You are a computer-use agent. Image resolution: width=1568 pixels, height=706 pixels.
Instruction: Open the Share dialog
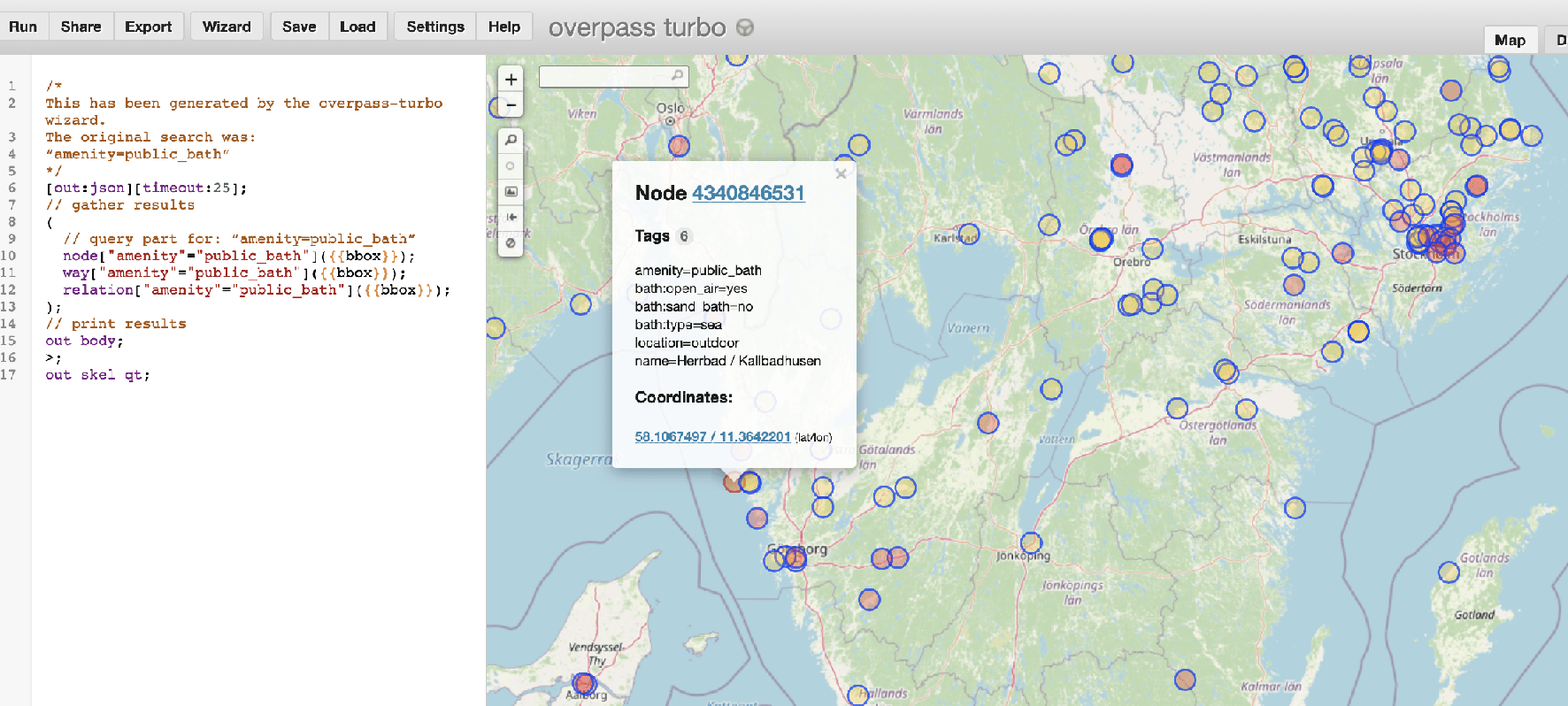[x=81, y=27]
